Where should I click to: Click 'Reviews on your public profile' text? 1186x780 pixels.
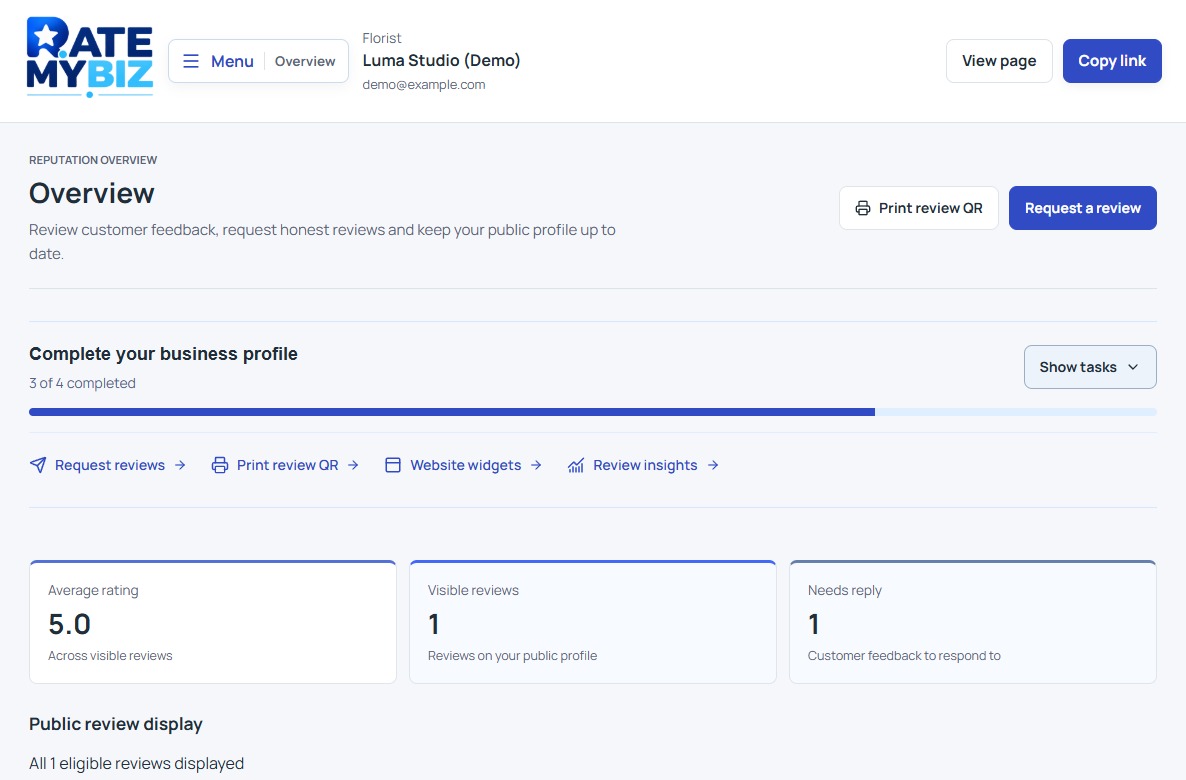click(x=512, y=656)
